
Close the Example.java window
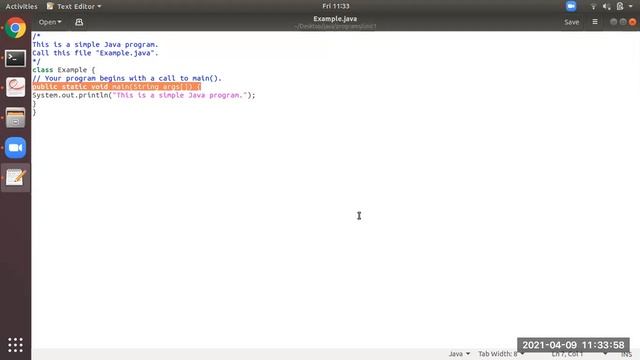[x=632, y=22]
